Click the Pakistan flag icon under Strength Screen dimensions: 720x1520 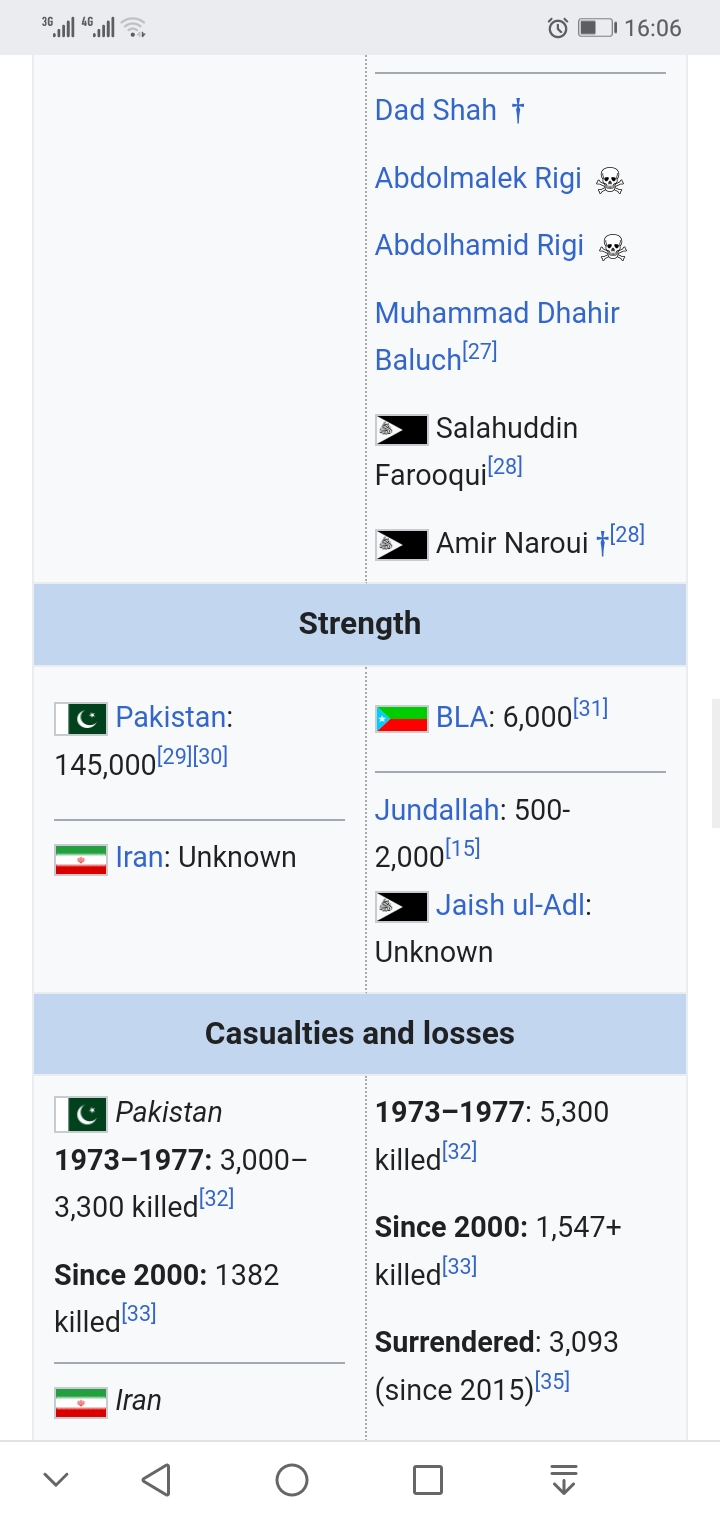(x=81, y=718)
